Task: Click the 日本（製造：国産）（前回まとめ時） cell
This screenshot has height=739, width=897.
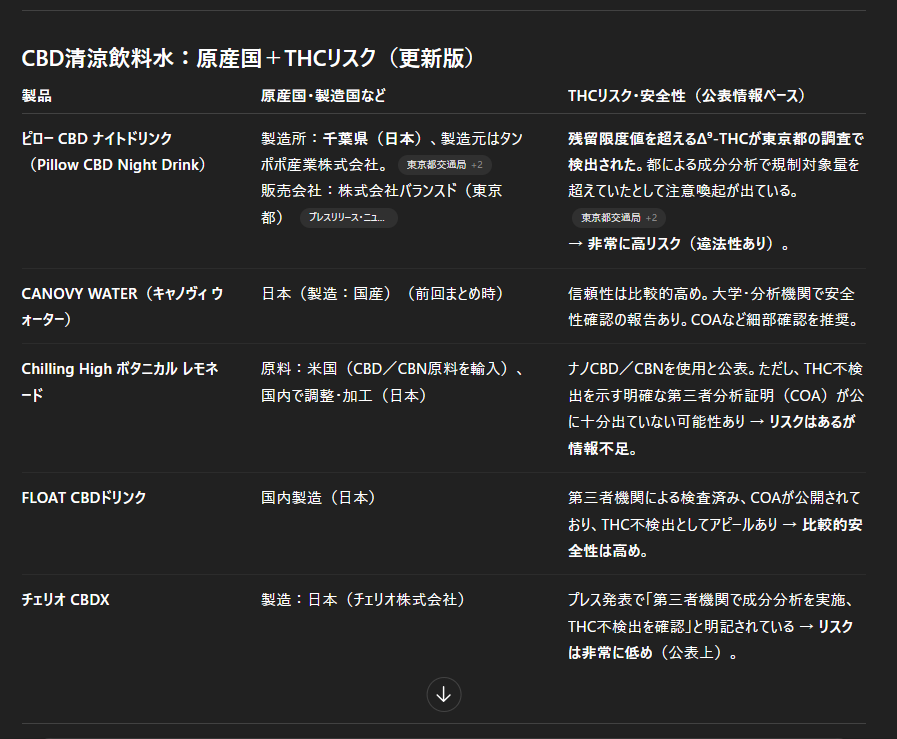Action: pos(382,293)
